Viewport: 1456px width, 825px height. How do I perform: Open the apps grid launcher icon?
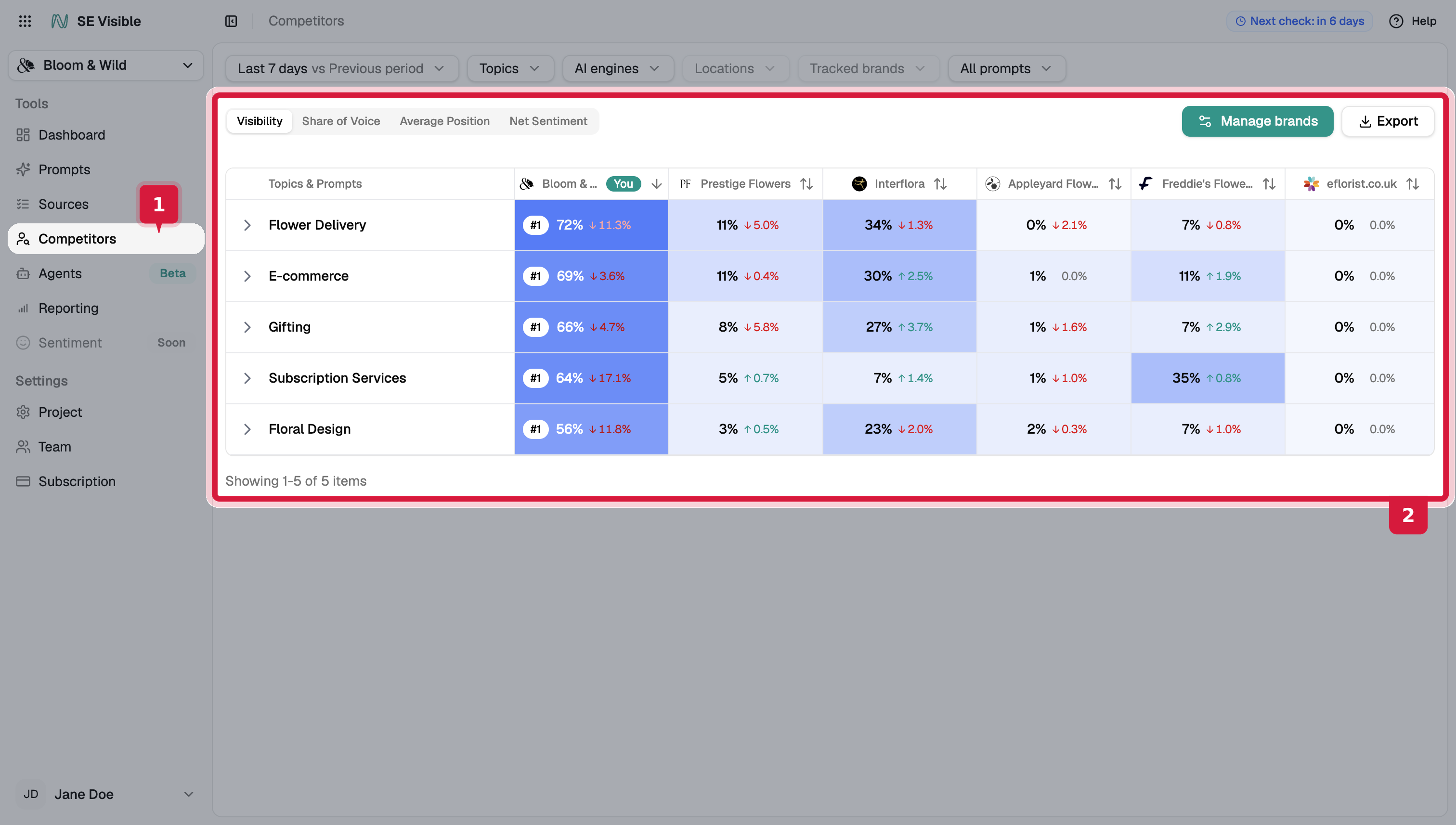[x=25, y=21]
